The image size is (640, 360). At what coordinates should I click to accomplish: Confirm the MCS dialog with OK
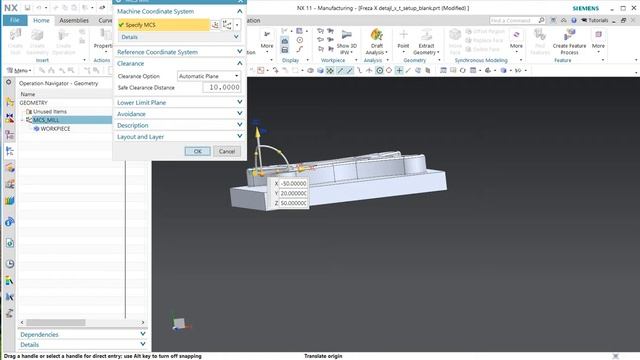point(198,151)
